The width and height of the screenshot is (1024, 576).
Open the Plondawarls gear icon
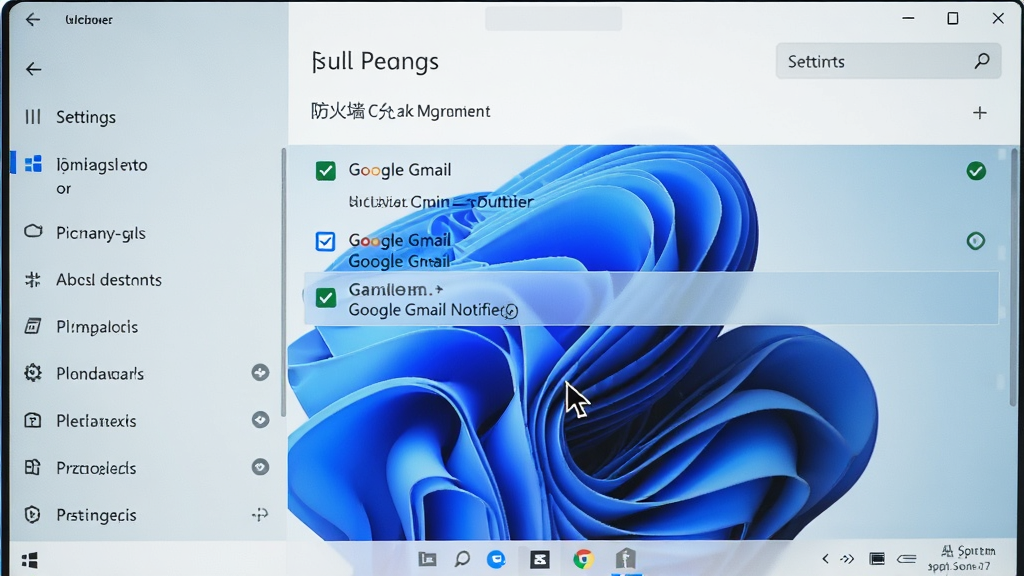pyautogui.click(x=33, y=373)
